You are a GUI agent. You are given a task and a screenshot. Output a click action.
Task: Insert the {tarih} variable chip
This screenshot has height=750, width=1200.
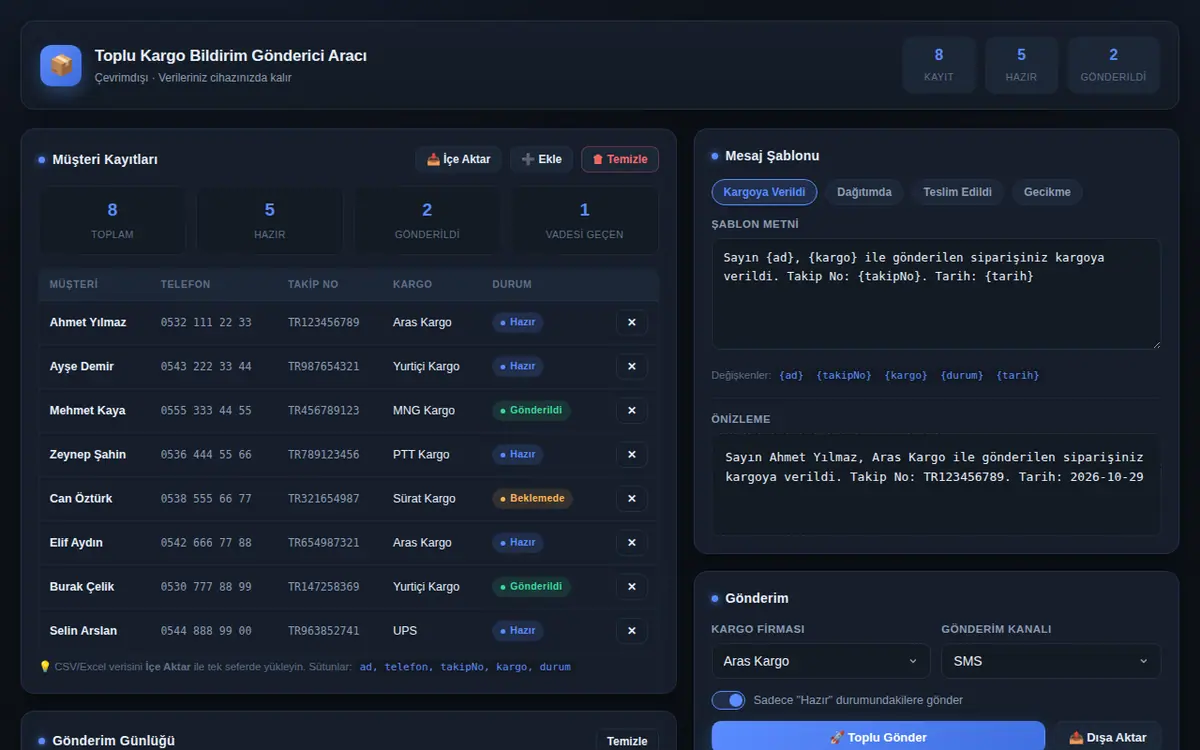[1018, 375]
